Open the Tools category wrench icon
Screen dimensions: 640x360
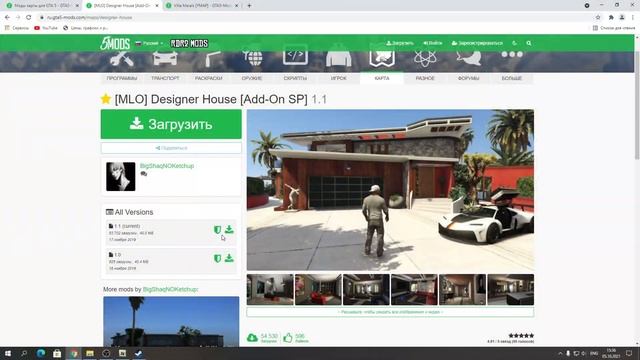(x=122, y=58)
